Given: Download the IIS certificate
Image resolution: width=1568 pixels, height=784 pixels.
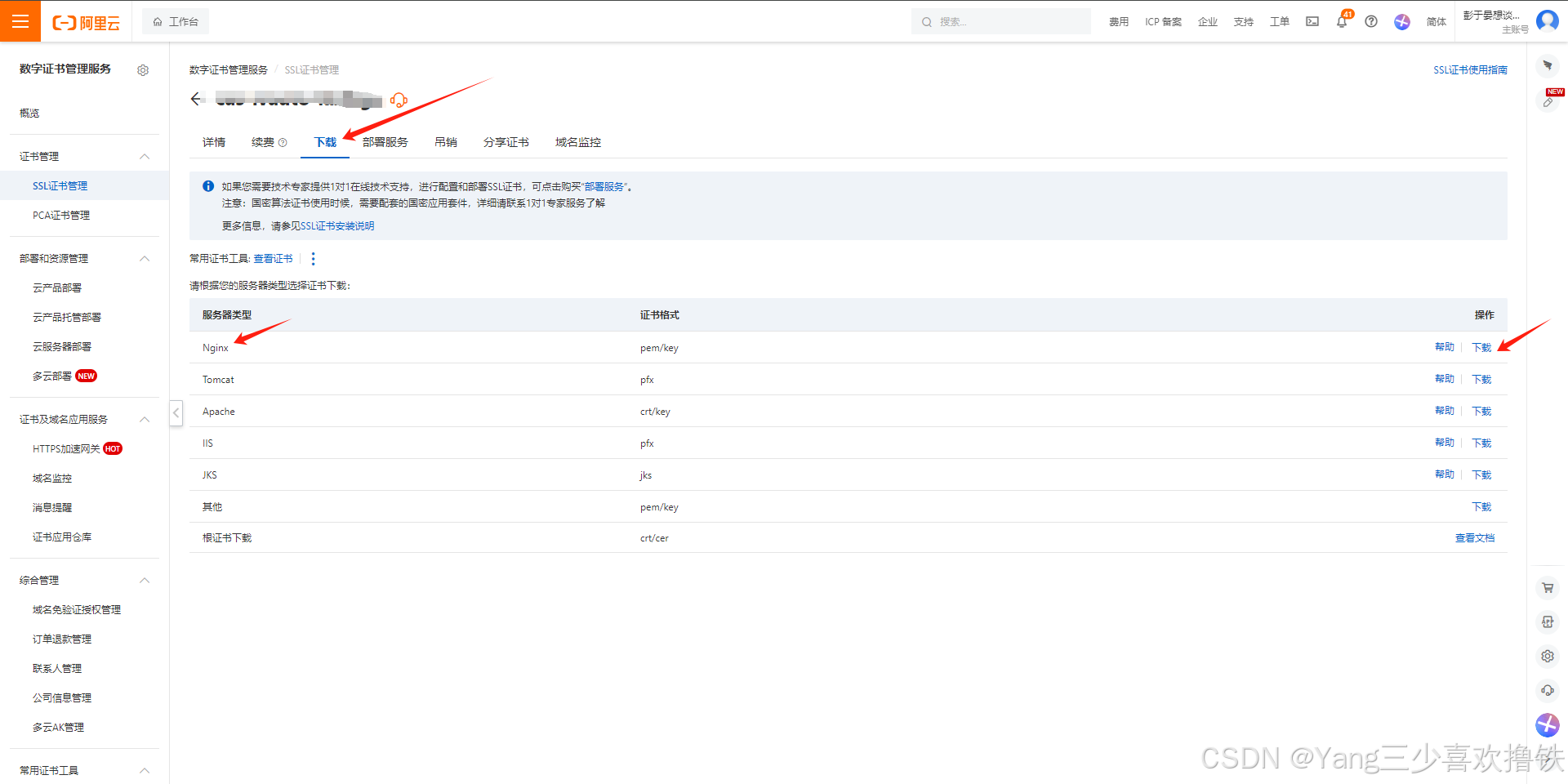Looking at the screenshot, I should (1481, 443).
